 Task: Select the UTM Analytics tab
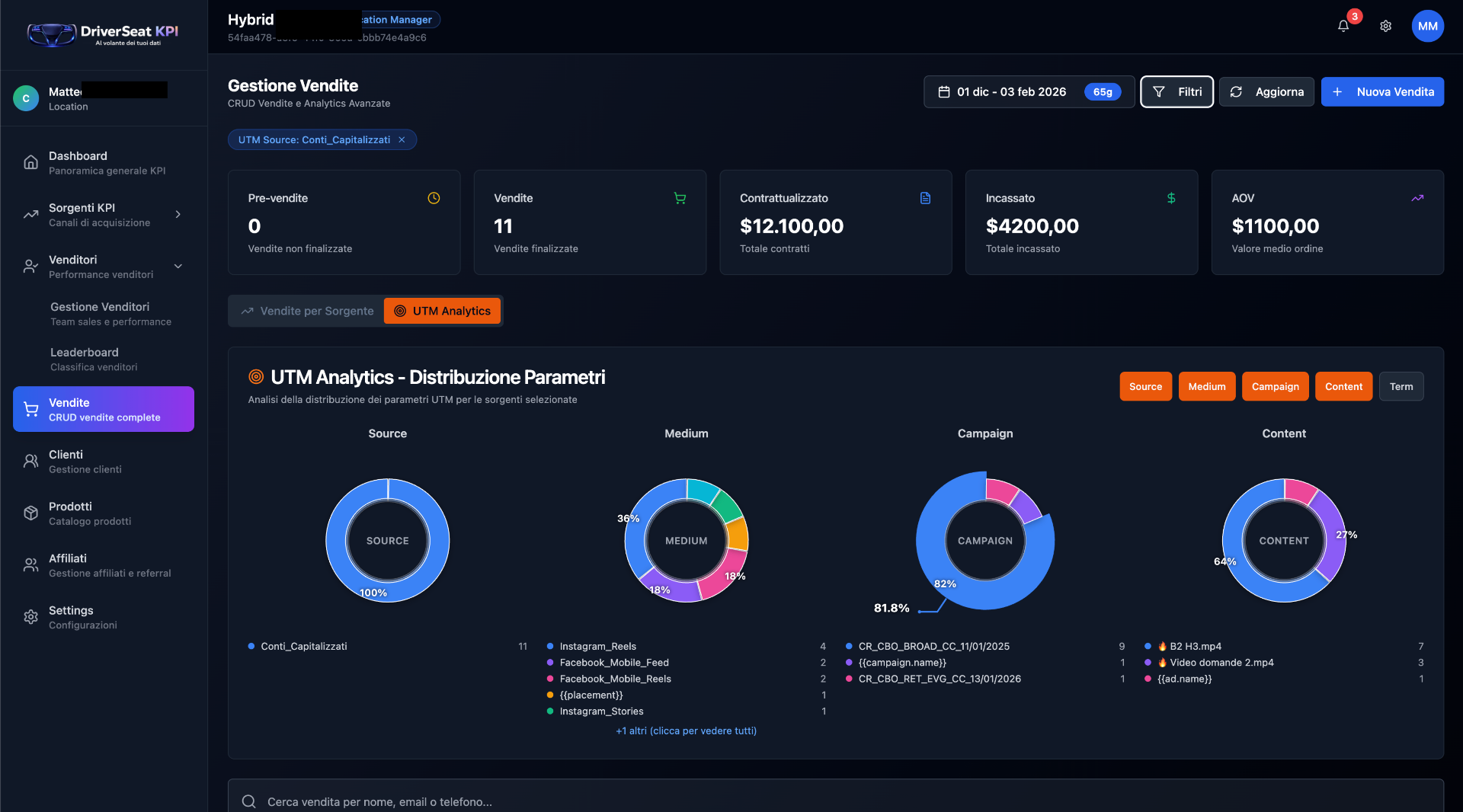442,311
